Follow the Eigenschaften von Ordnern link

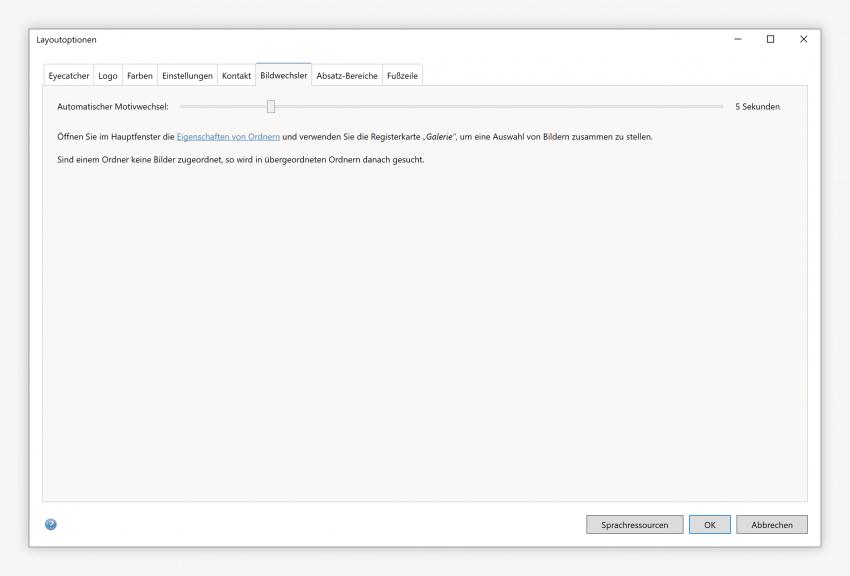[x=228, y=136]
